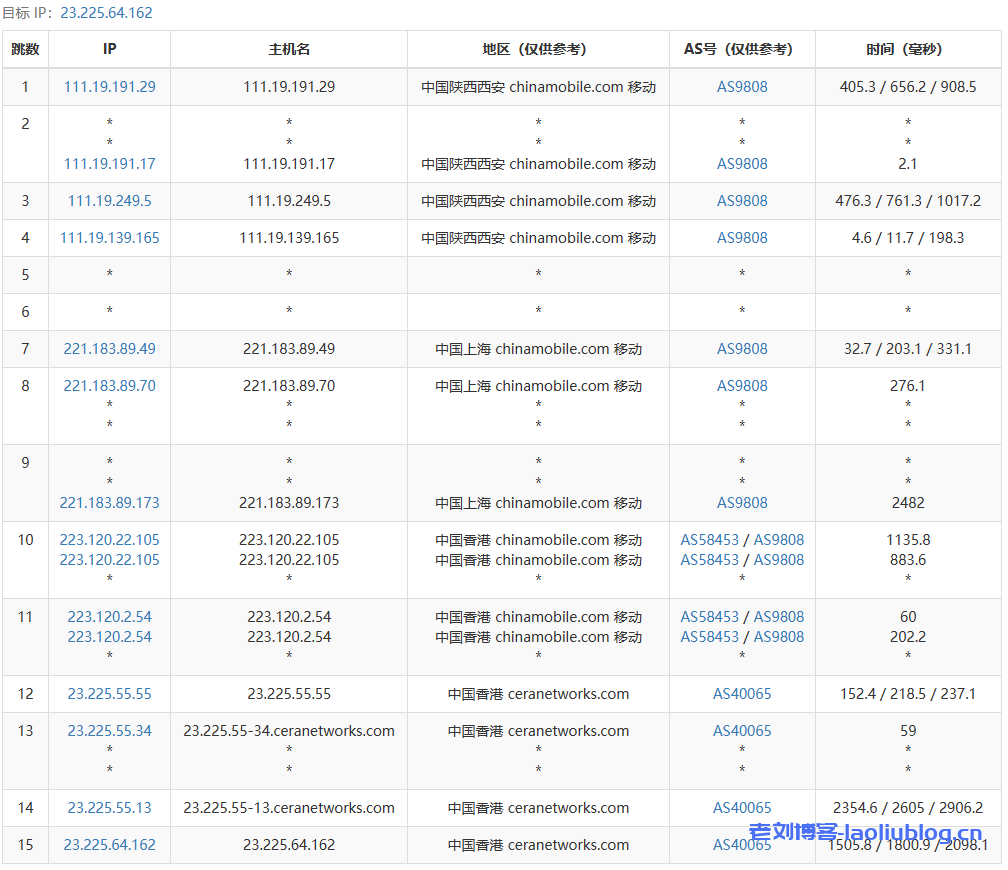Click the blue 111.19.139.165 IP link
The height and width of the screenshot is (870, 1008).
point(110,238)
